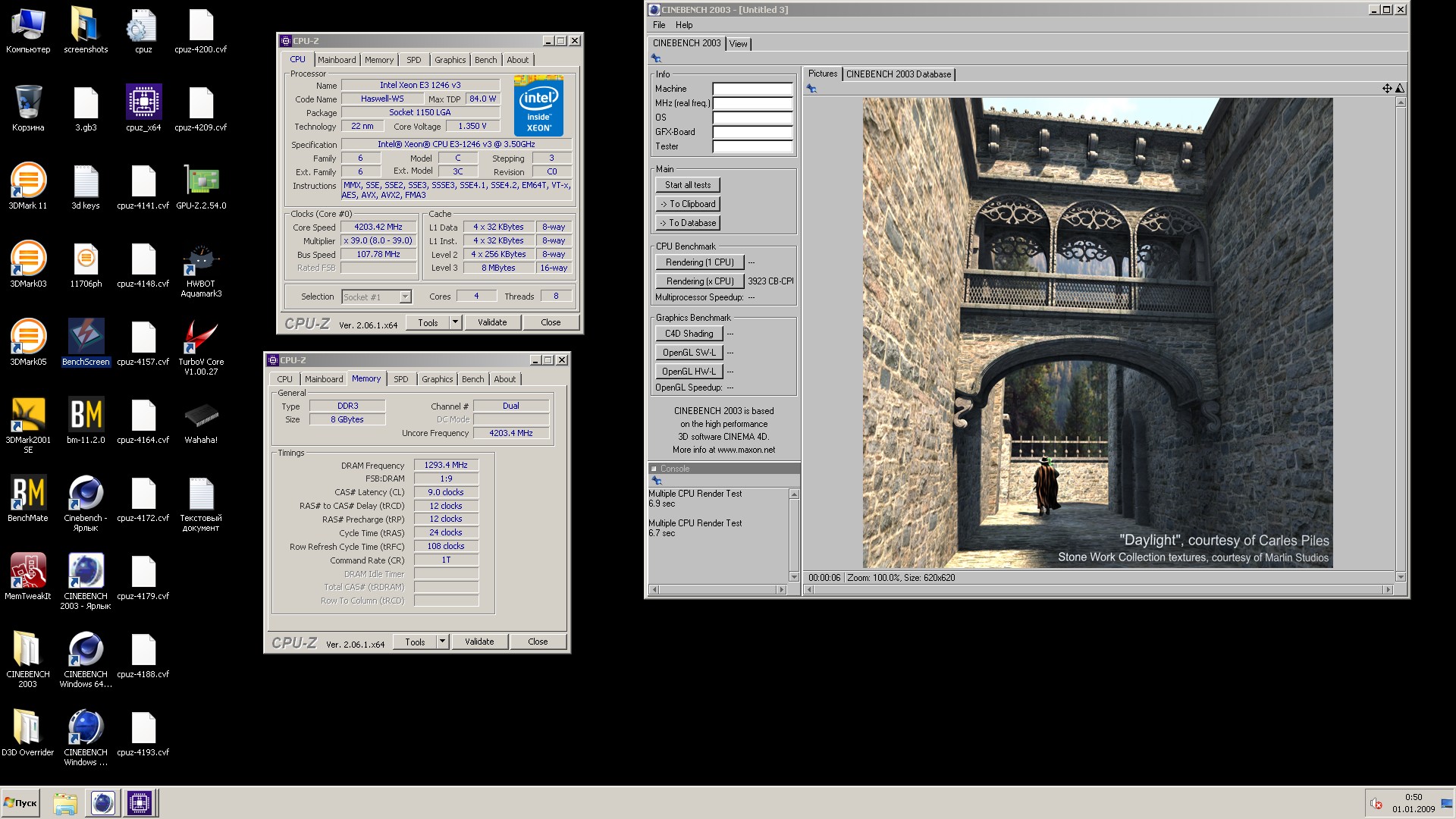Click Start all tests button
Image resolution: width=1456 pixels, height=819 pixels.
[x=688, y=185]
